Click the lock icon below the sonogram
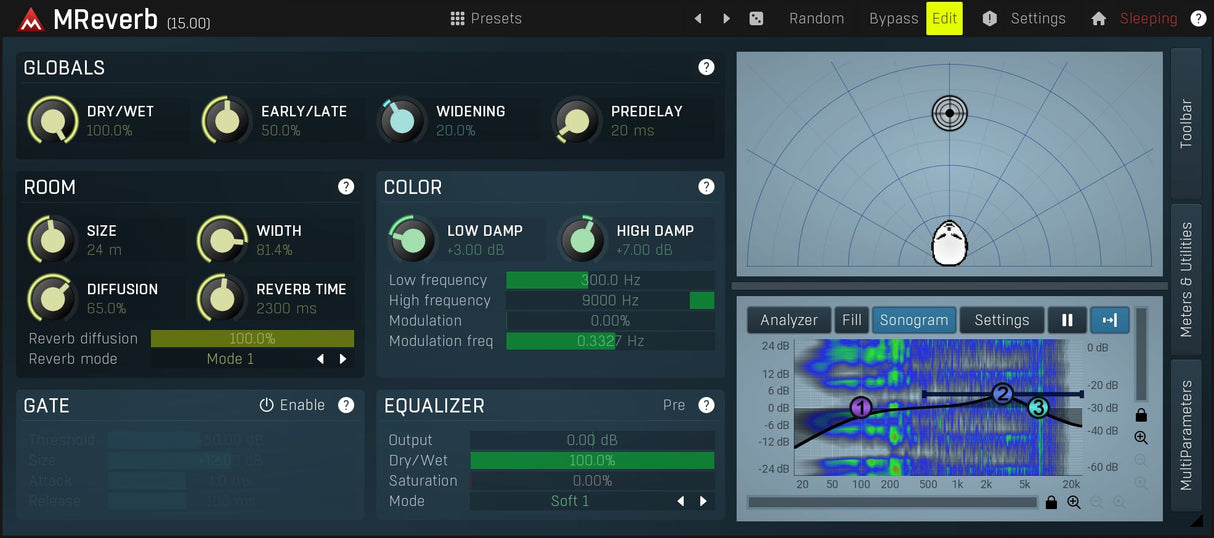This screenshot has height=538, width=1214. click(x=1051, y=503)
